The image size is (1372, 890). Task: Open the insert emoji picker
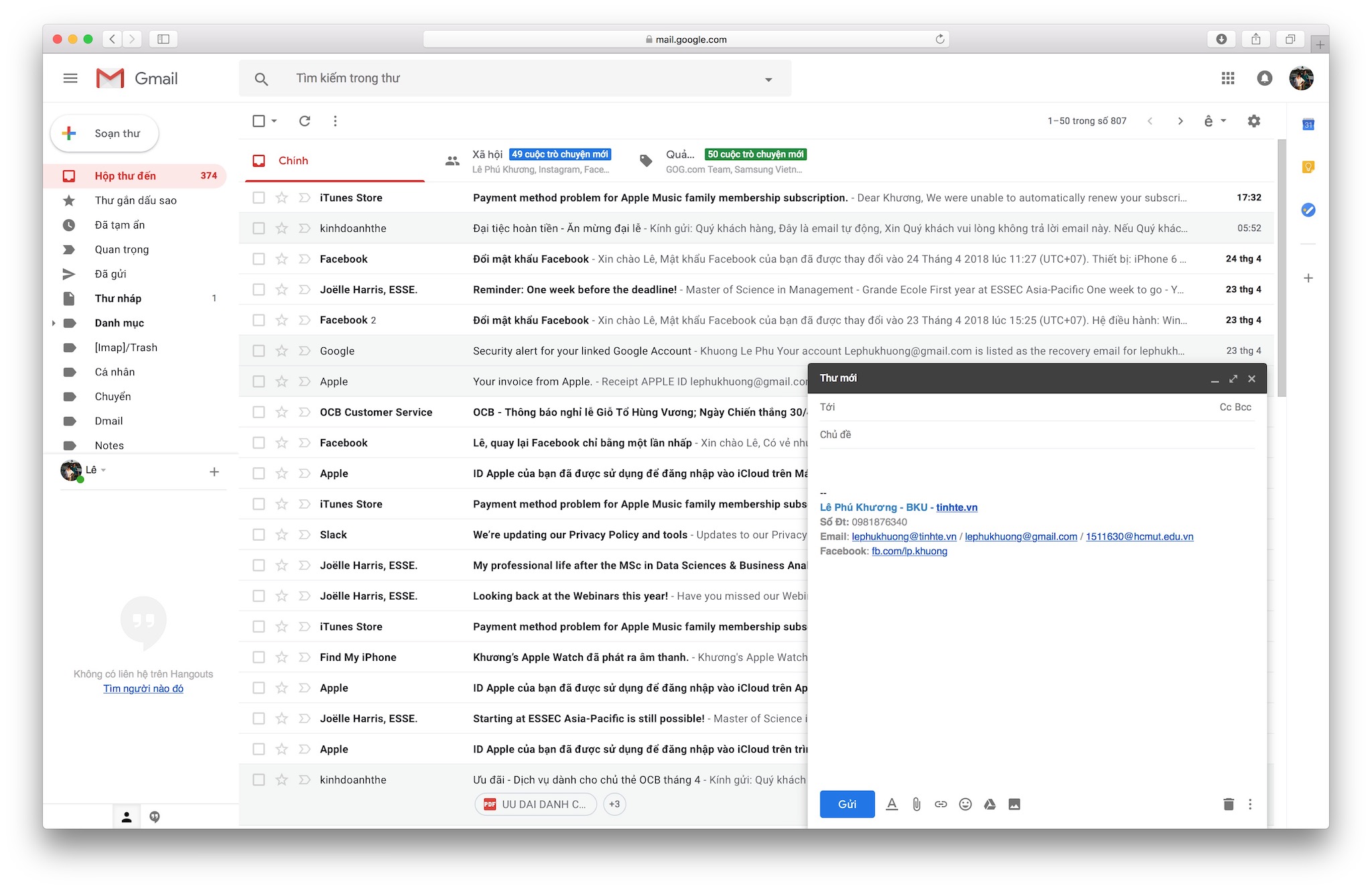pyautogui.click(x=965, y=804)
